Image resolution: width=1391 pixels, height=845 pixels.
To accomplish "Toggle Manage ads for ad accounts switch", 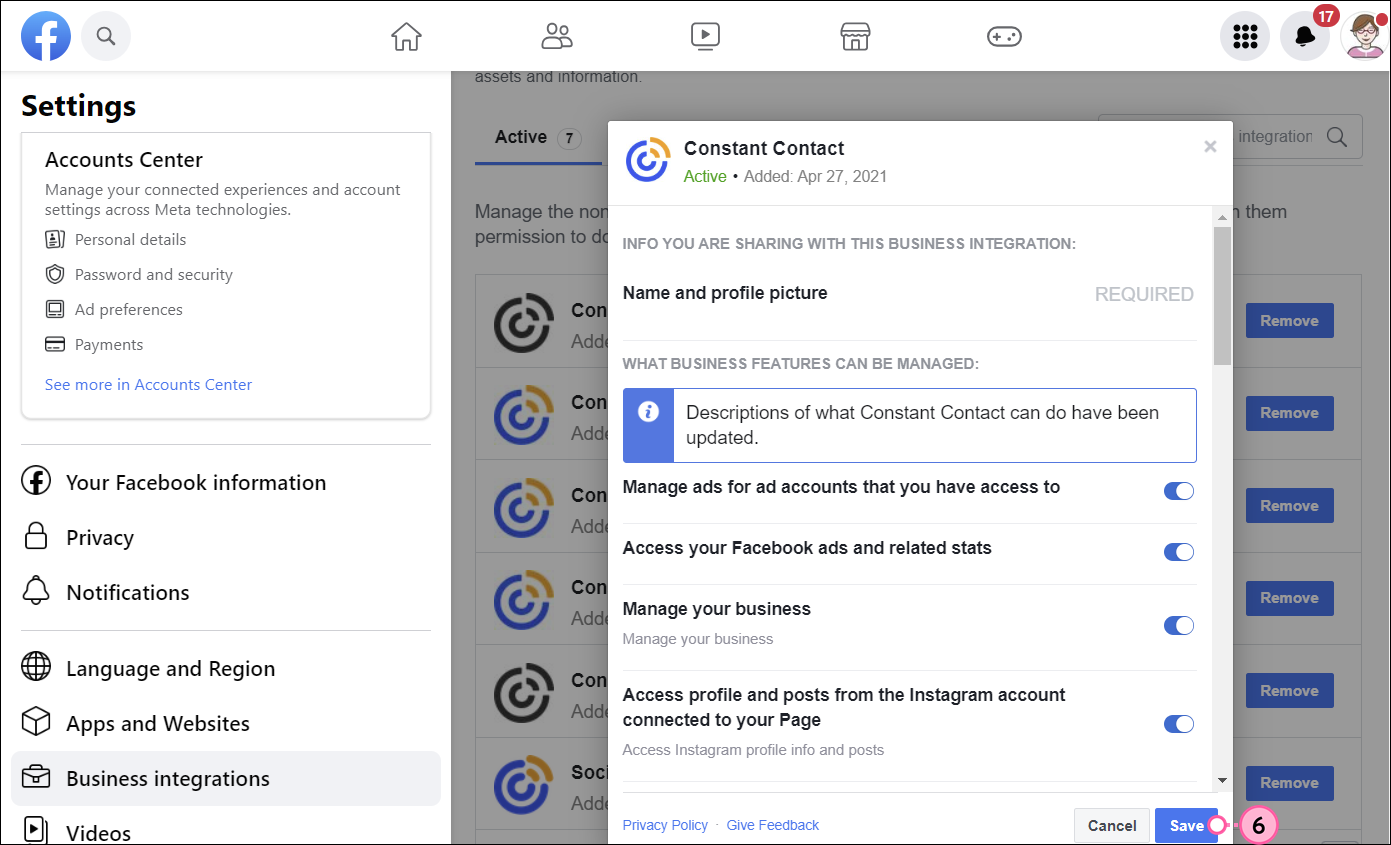I will [1179, 491].
